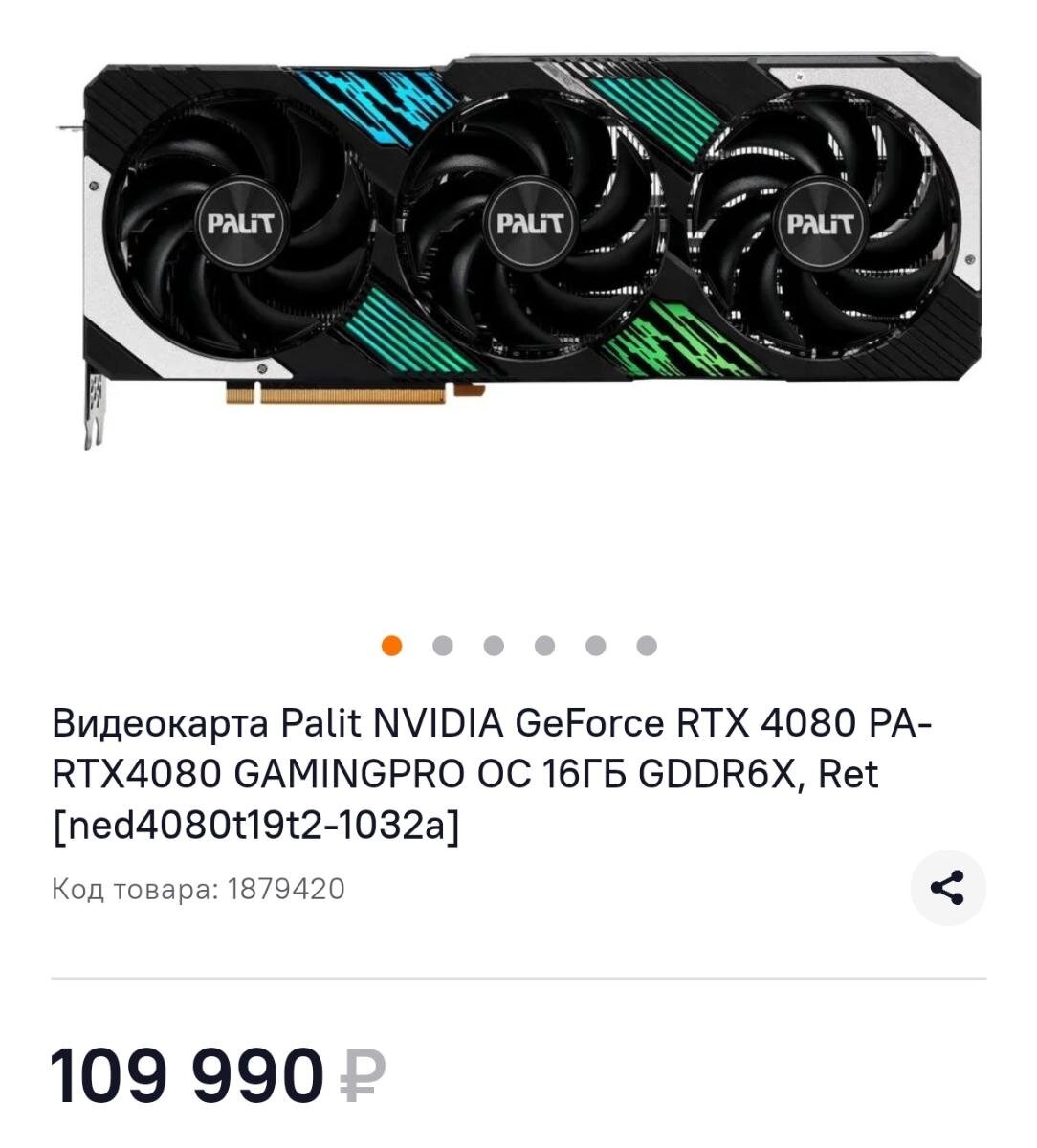
Task: Click the metal mounting bracket of card
Action: point(93,407)
